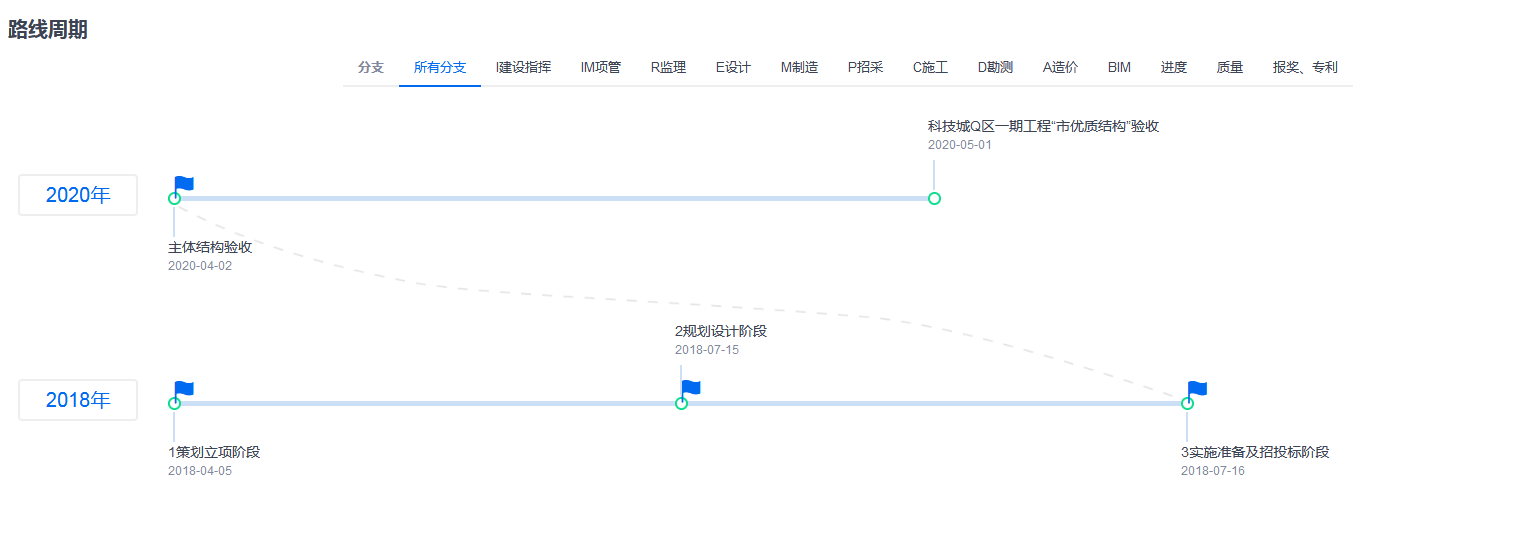
Task: Click the flag icon above 1策划立项阶段
Action: tap(184, 390)
